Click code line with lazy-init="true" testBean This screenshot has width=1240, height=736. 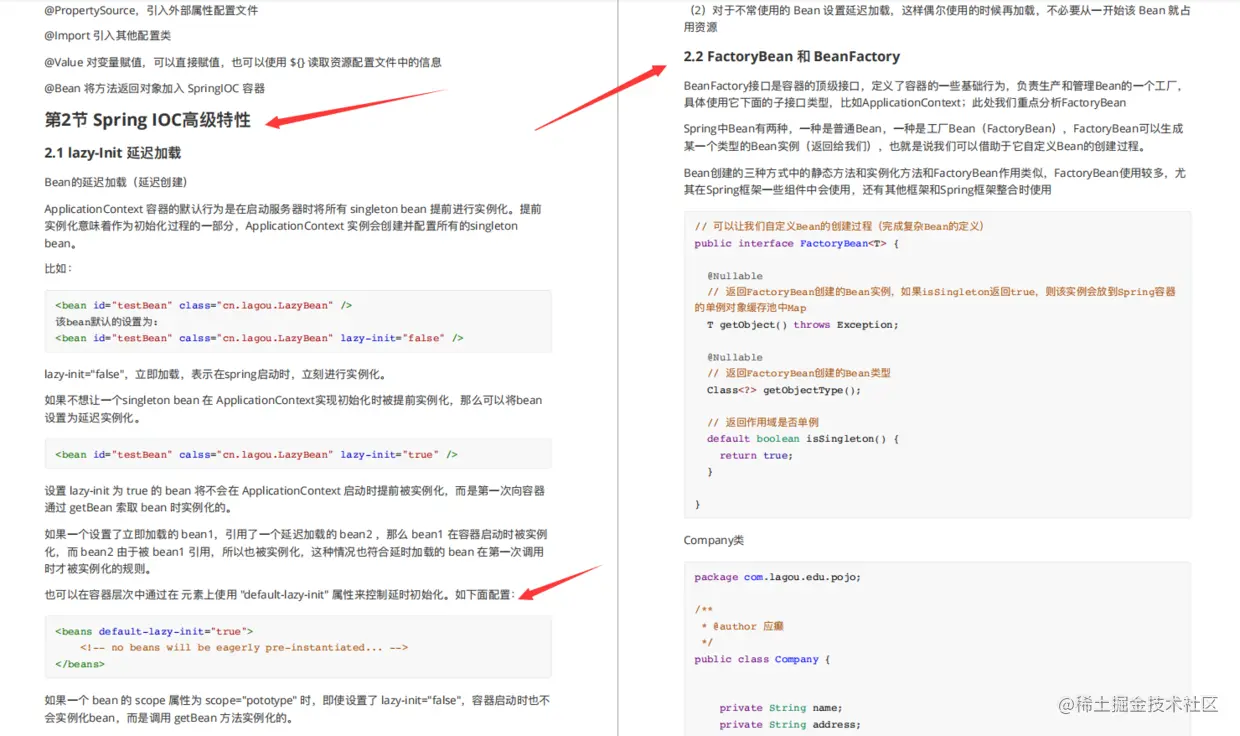click(x=256, y=455)
